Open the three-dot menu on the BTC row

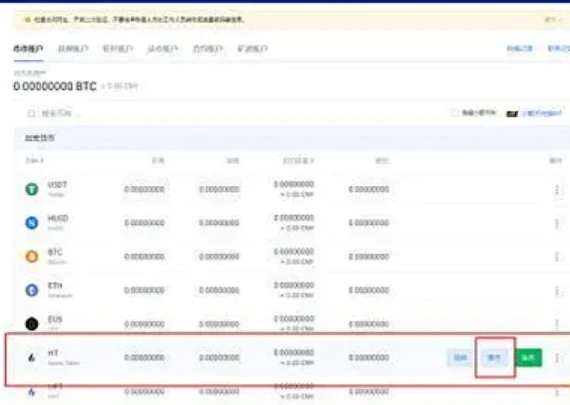pos(557,257)
